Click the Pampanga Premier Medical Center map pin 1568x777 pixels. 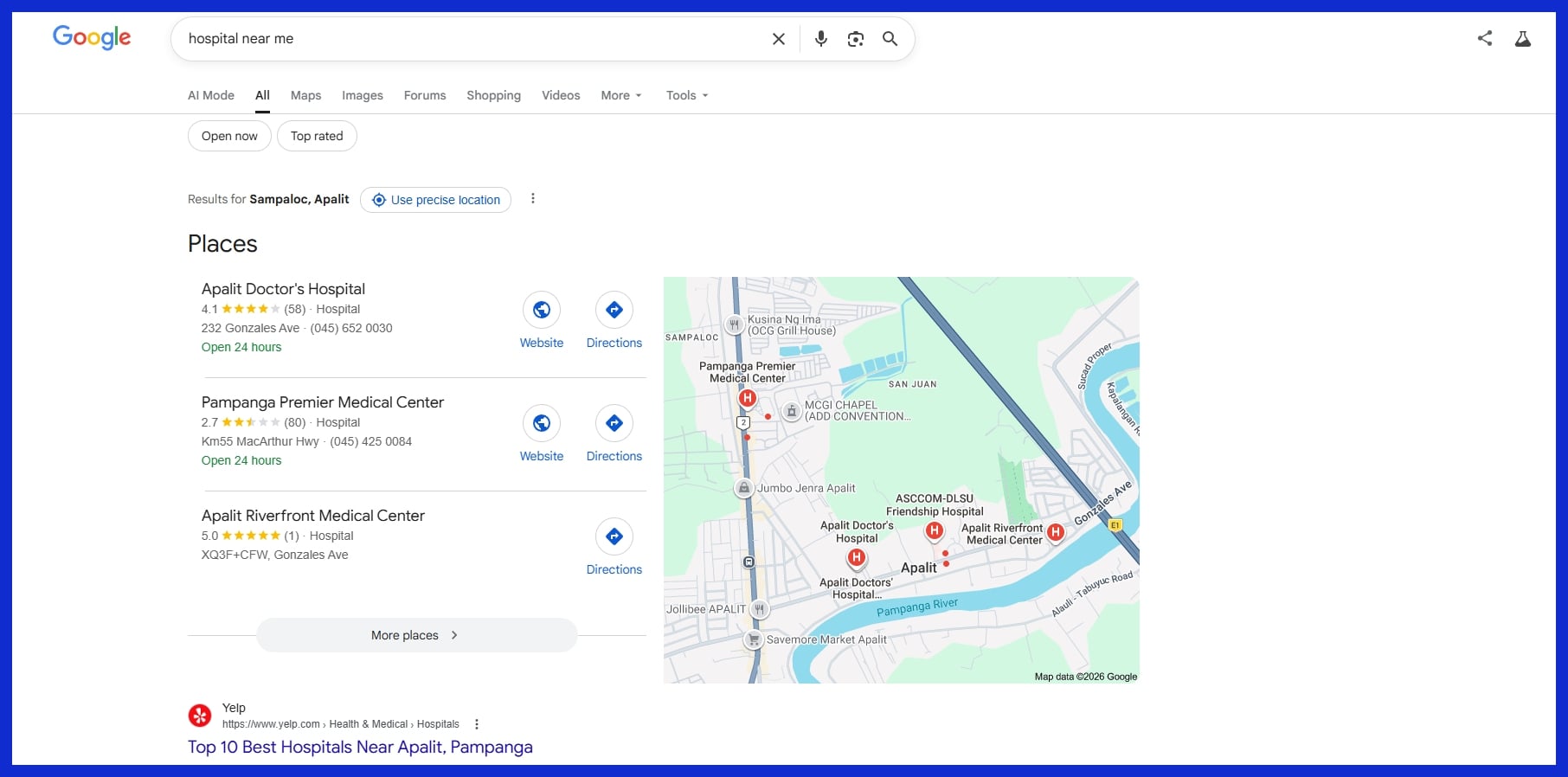coord(747,399)
